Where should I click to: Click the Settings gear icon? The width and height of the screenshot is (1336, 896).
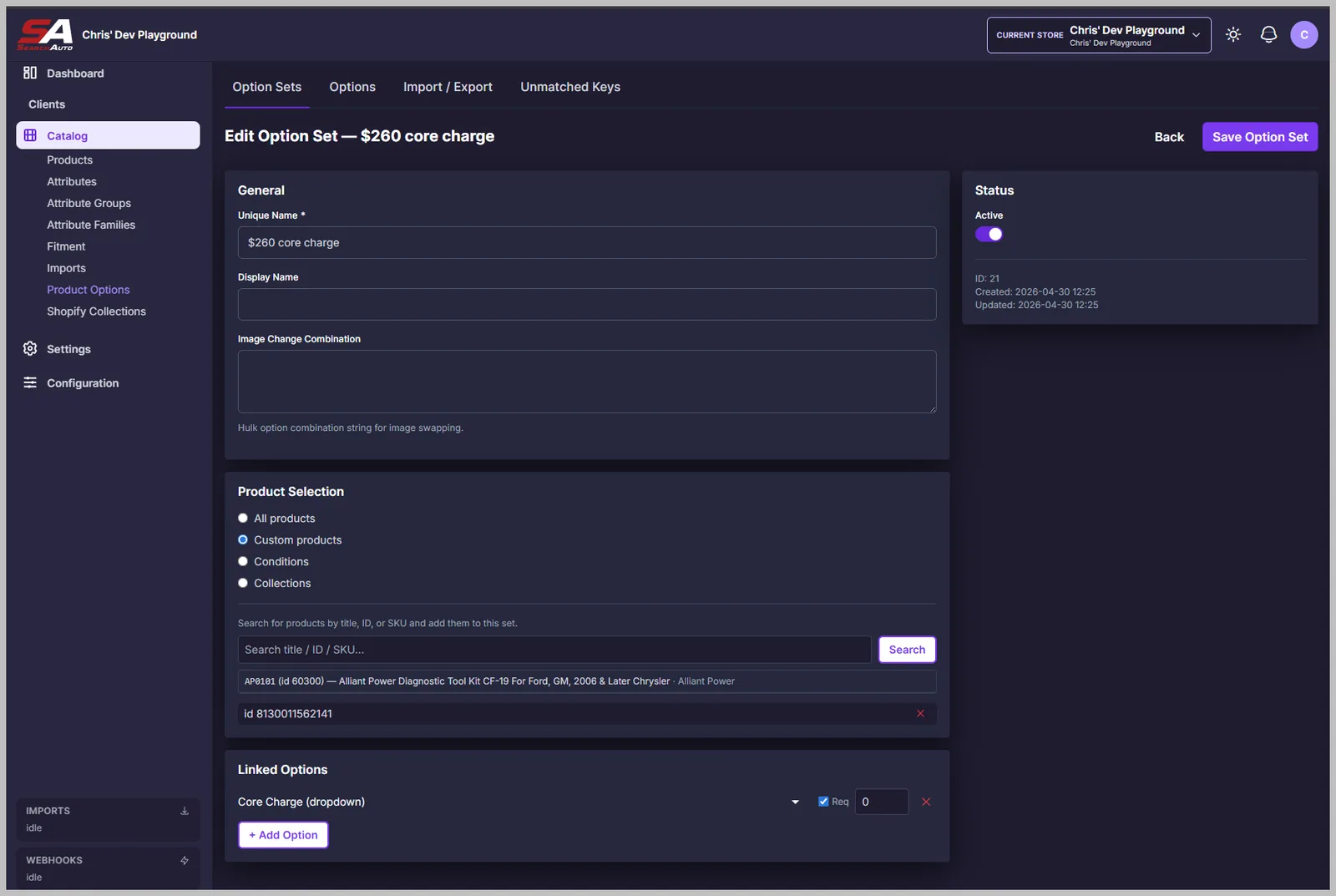[x=30, y=348]
